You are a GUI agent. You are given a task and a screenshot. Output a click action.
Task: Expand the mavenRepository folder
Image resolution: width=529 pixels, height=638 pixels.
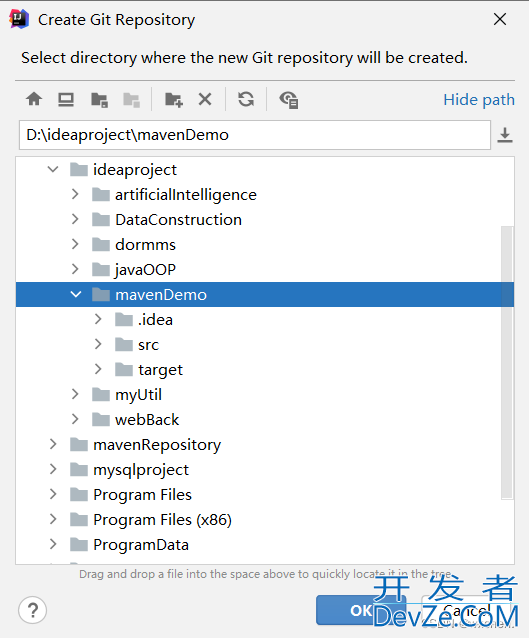[x=53, y=444]
